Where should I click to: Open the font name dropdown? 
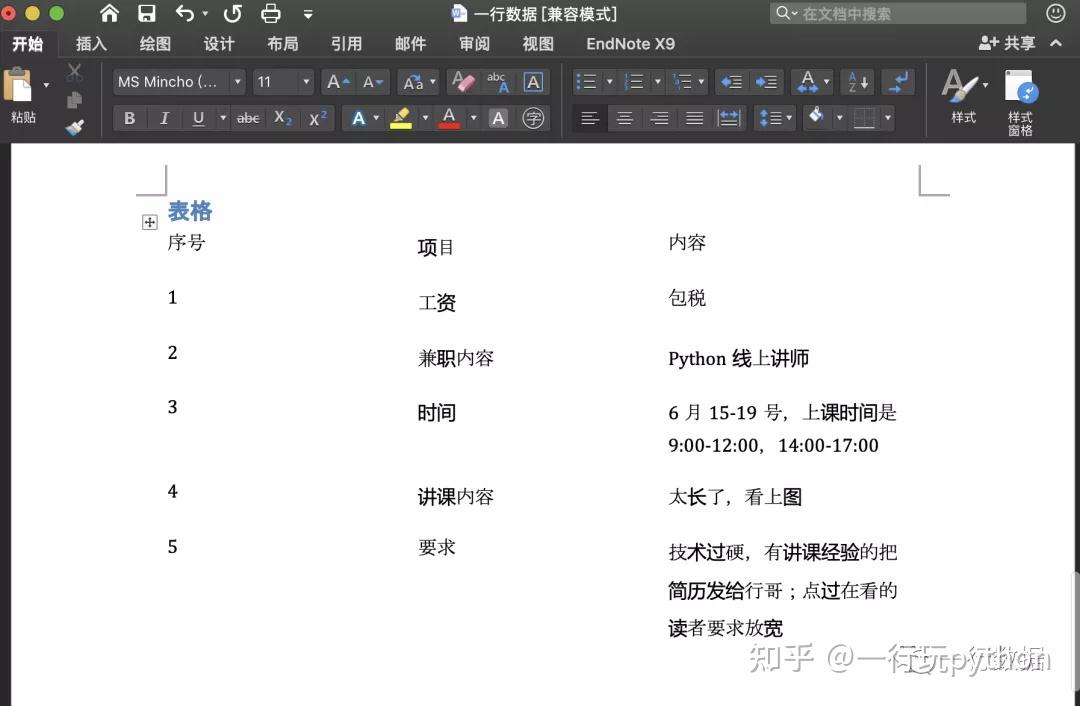(237, 81)
